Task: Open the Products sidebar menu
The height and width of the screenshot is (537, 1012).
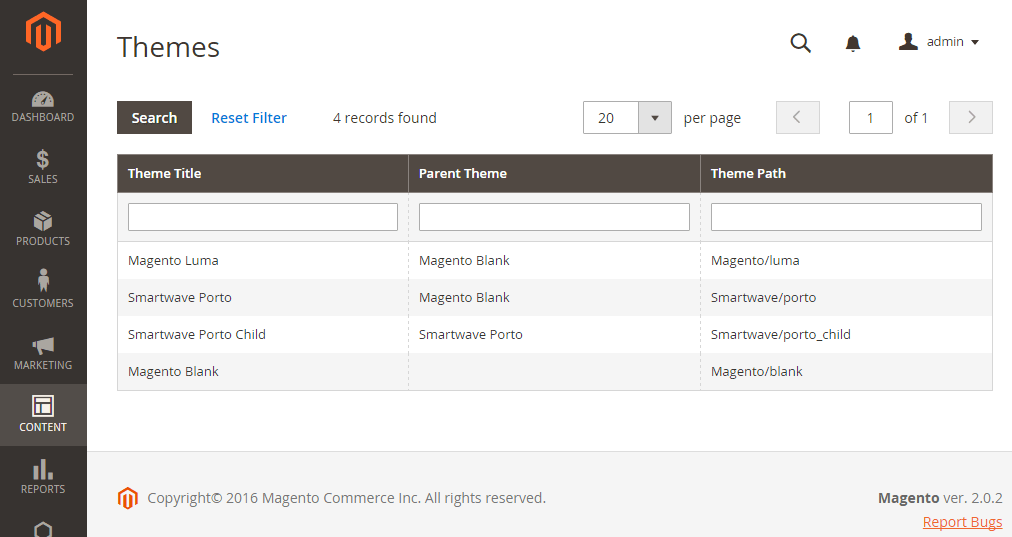Action: click(x=43, y=229)
